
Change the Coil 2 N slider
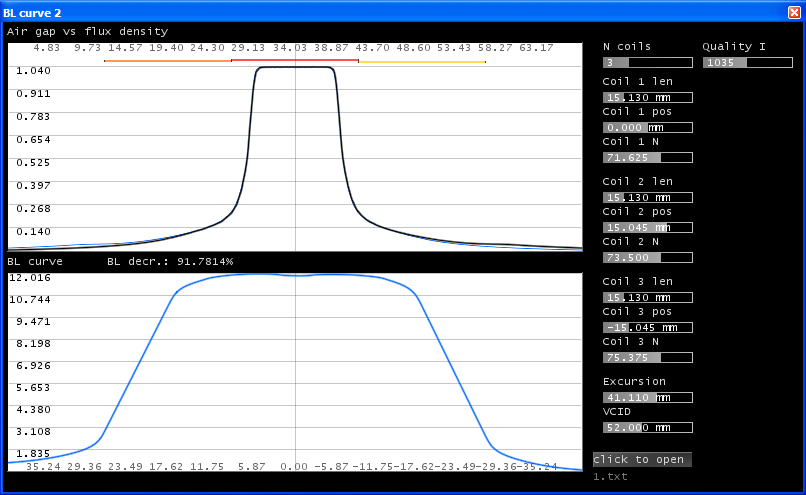pos(648,258)
